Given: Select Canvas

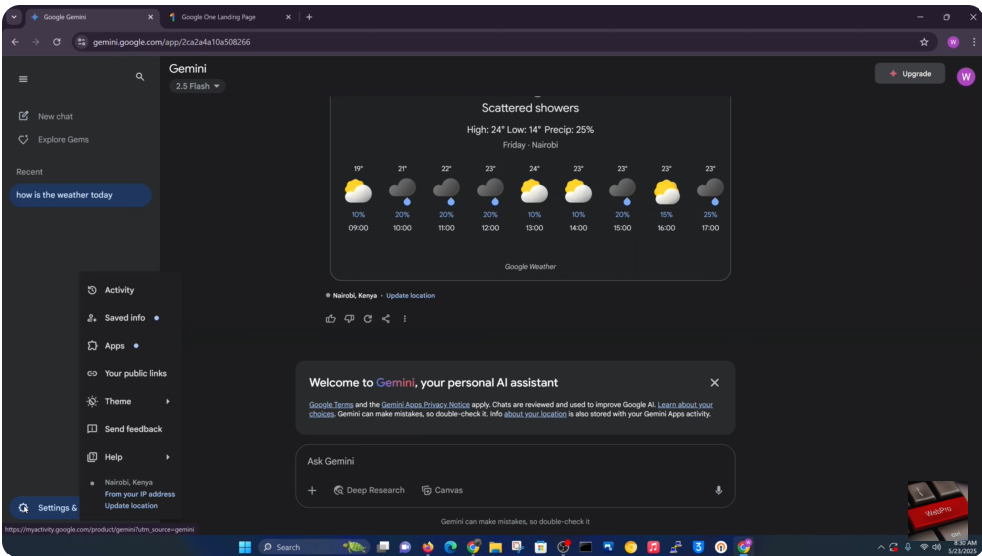Looking at the screenshot, I should tap(442, 490).
